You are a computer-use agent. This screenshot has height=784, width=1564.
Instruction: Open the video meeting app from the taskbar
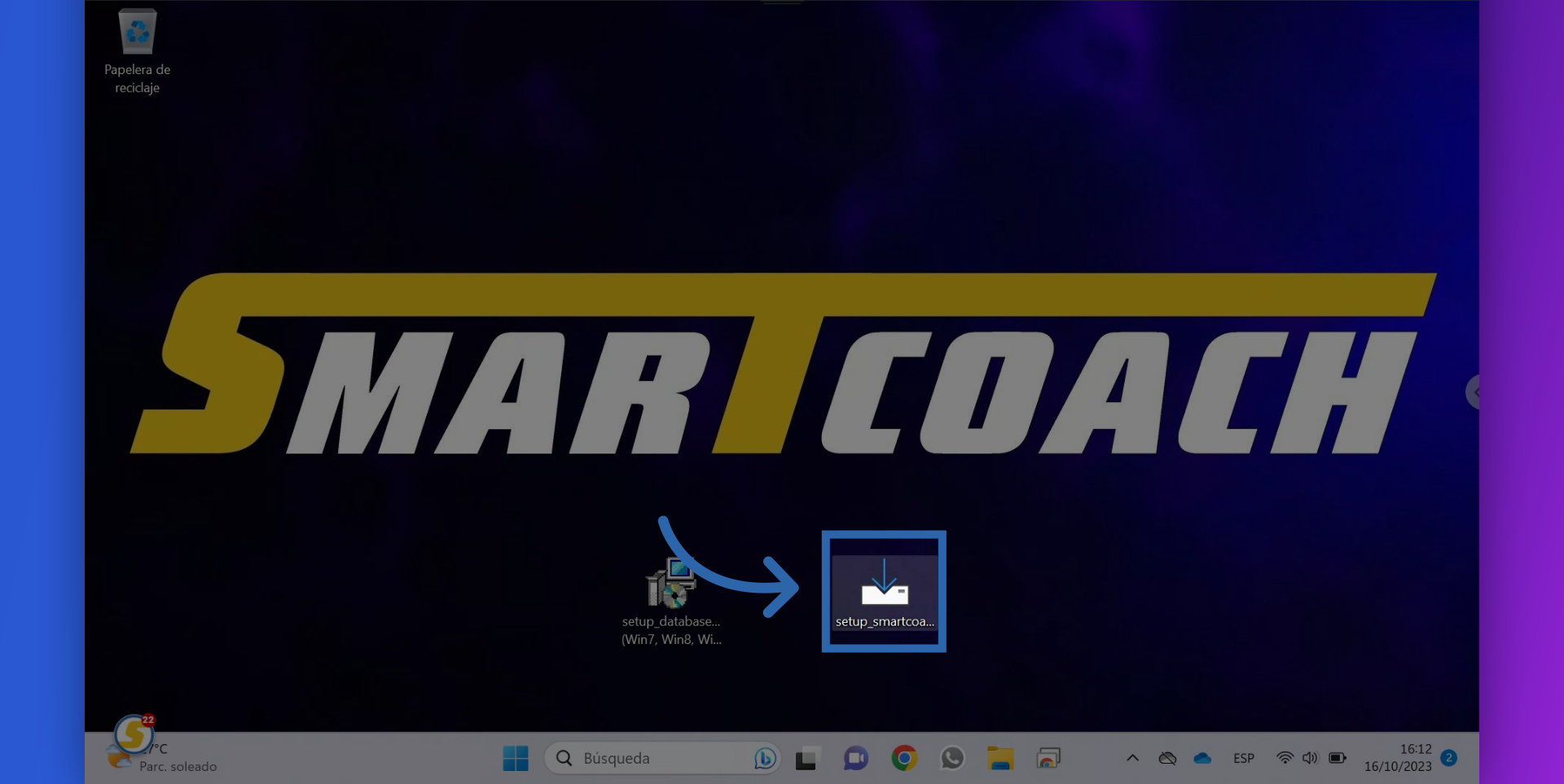[855, 758]
